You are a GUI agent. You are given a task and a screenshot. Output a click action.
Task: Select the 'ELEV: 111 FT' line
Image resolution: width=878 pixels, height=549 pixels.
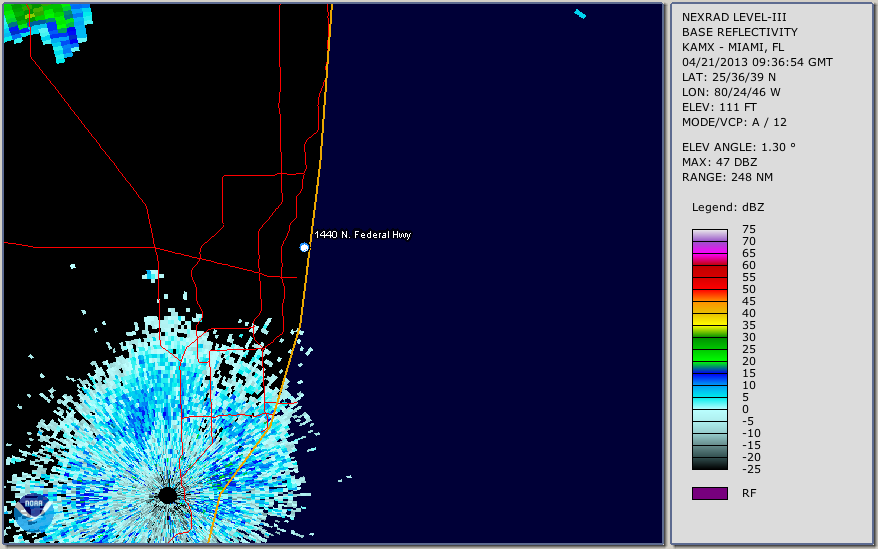(x=719, y=107)
